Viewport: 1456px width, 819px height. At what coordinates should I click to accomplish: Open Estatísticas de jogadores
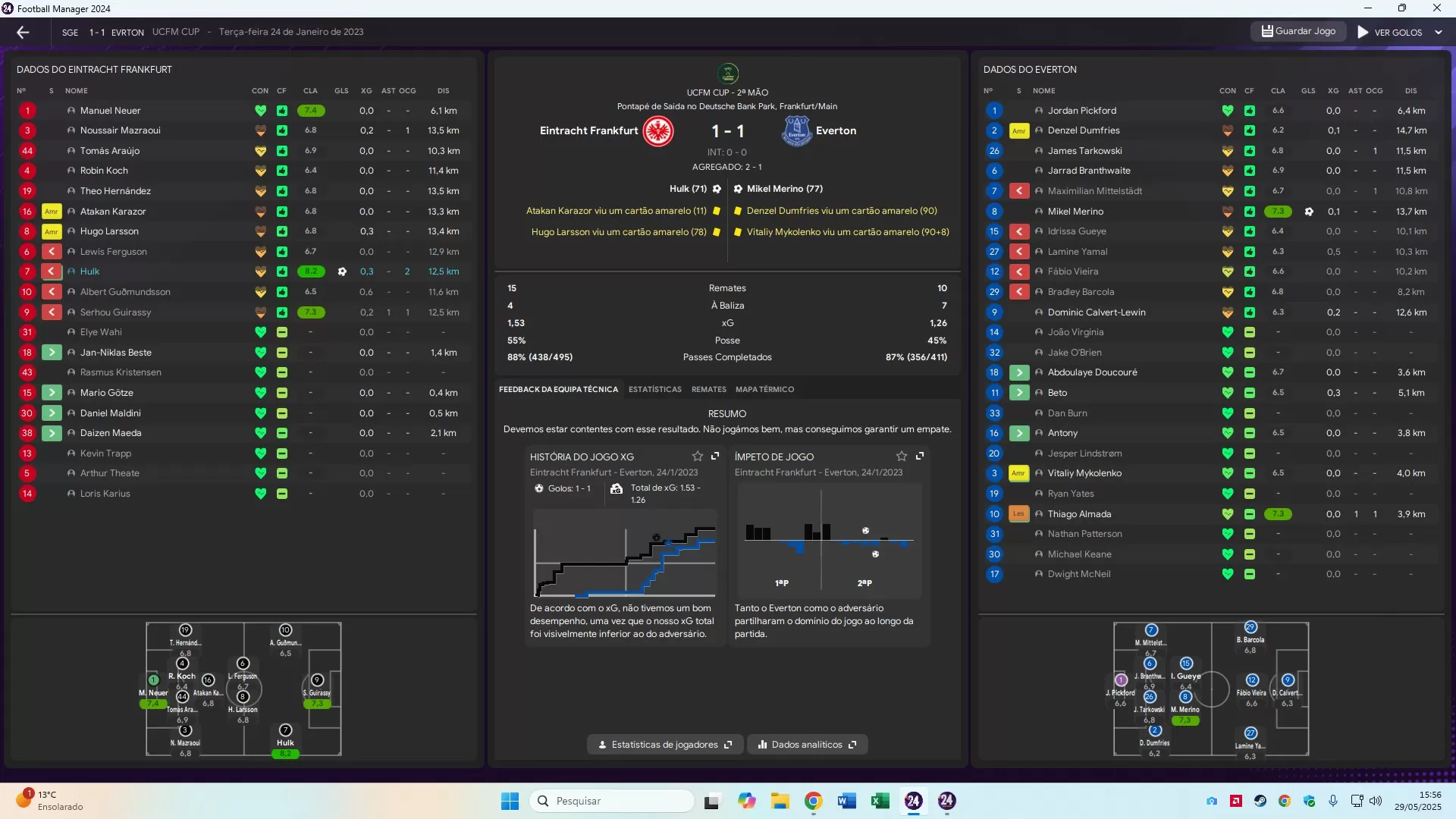(664, 745)
